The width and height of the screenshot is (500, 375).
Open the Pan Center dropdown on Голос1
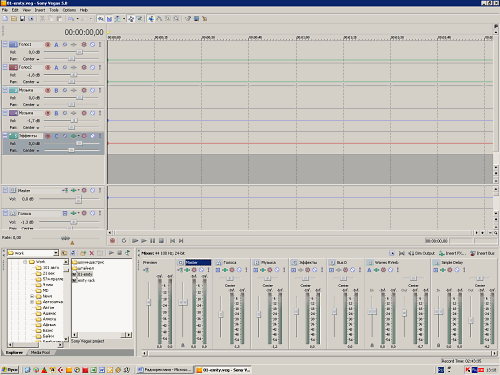(38, 59)
